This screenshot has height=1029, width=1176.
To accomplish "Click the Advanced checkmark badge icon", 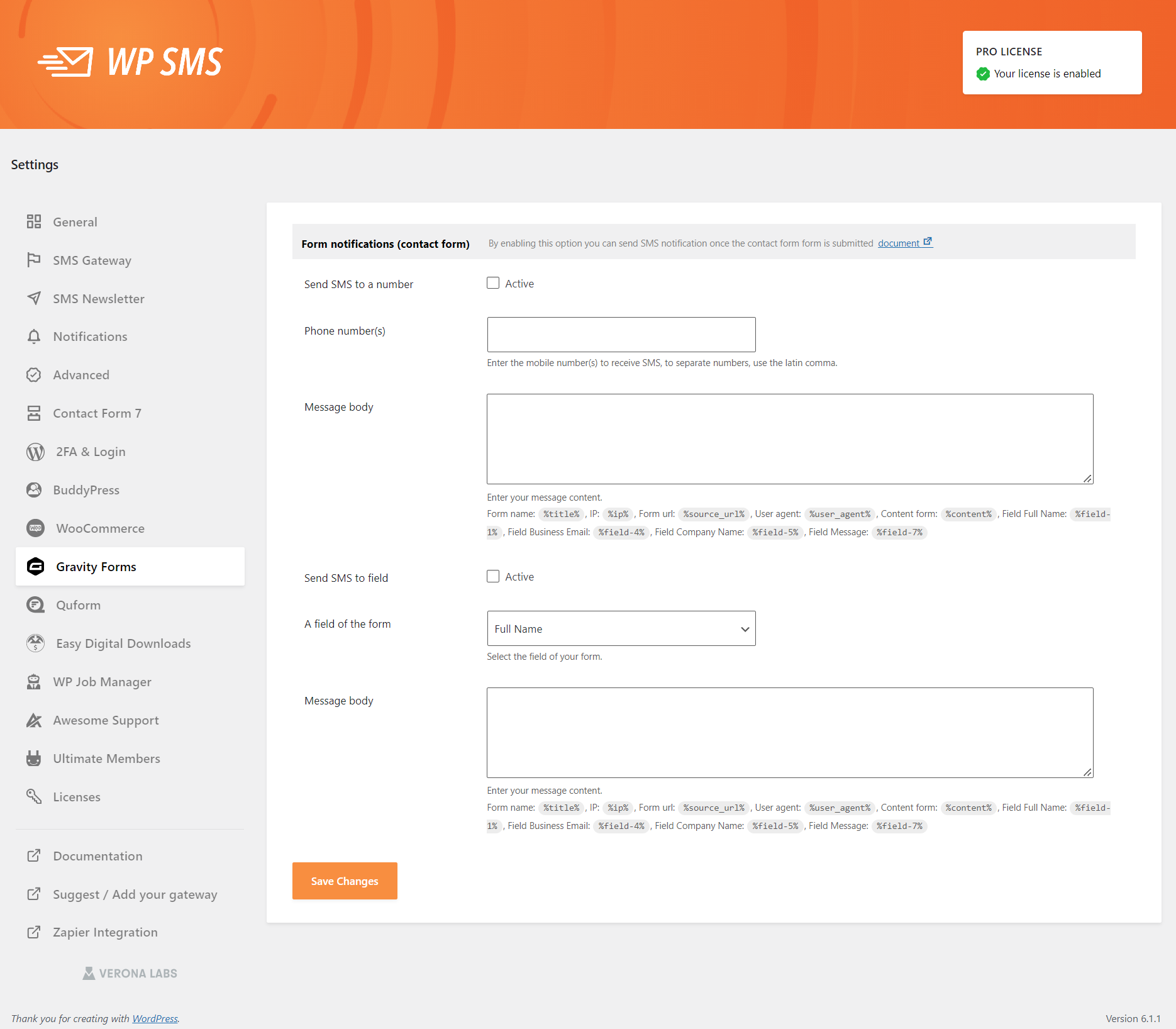I will pos(34,375).
